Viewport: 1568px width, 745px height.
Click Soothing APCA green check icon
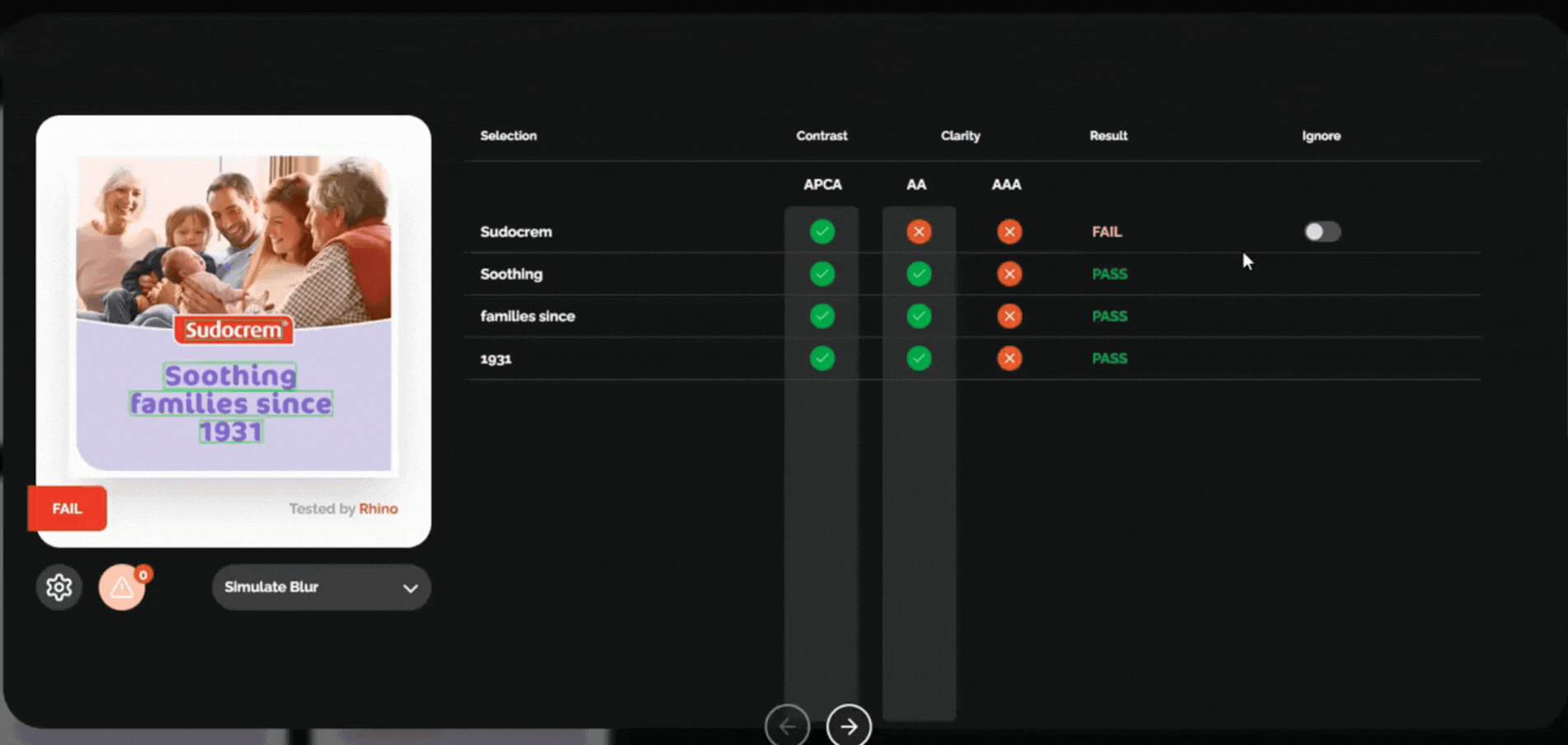[822, 274]
